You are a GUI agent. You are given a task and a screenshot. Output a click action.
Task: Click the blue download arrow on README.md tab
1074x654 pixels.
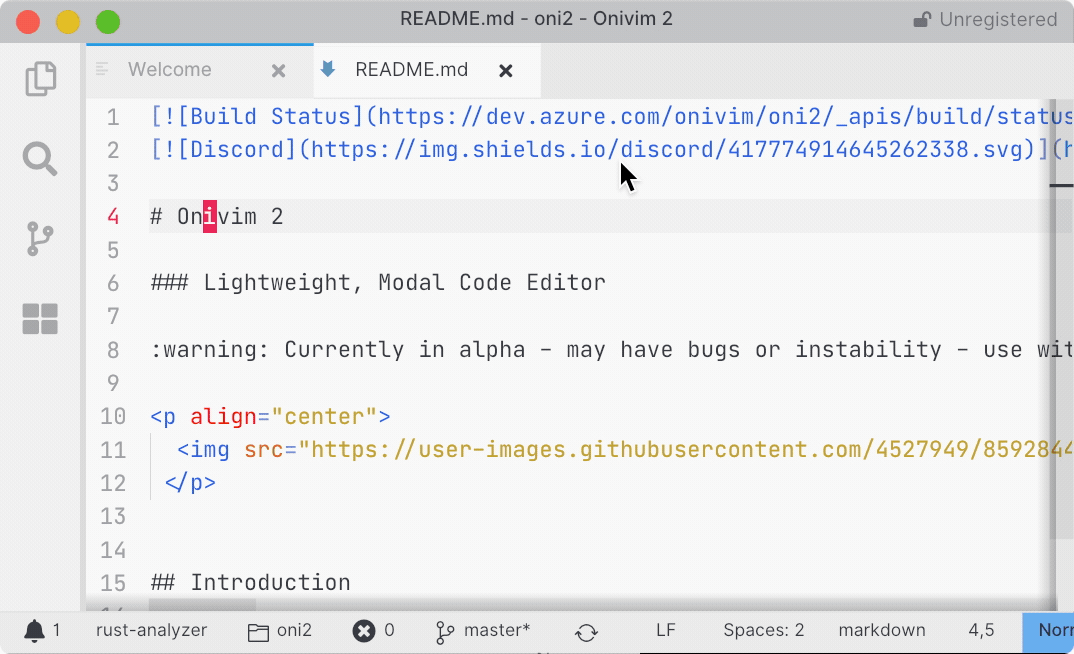(x=330, y=70)
